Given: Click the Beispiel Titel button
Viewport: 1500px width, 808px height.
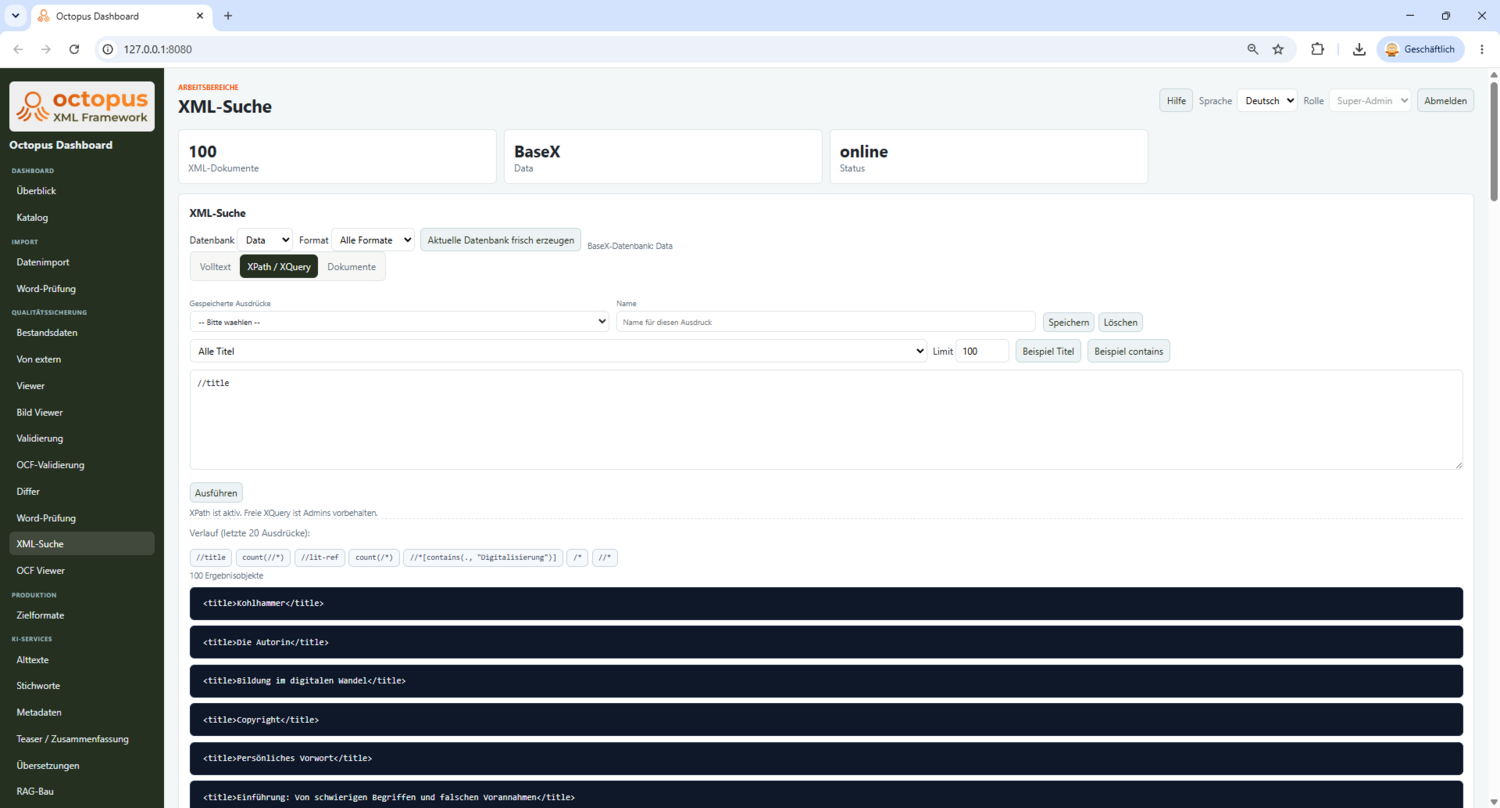Looking at the screenshot, I should [x=1048, y=351].
